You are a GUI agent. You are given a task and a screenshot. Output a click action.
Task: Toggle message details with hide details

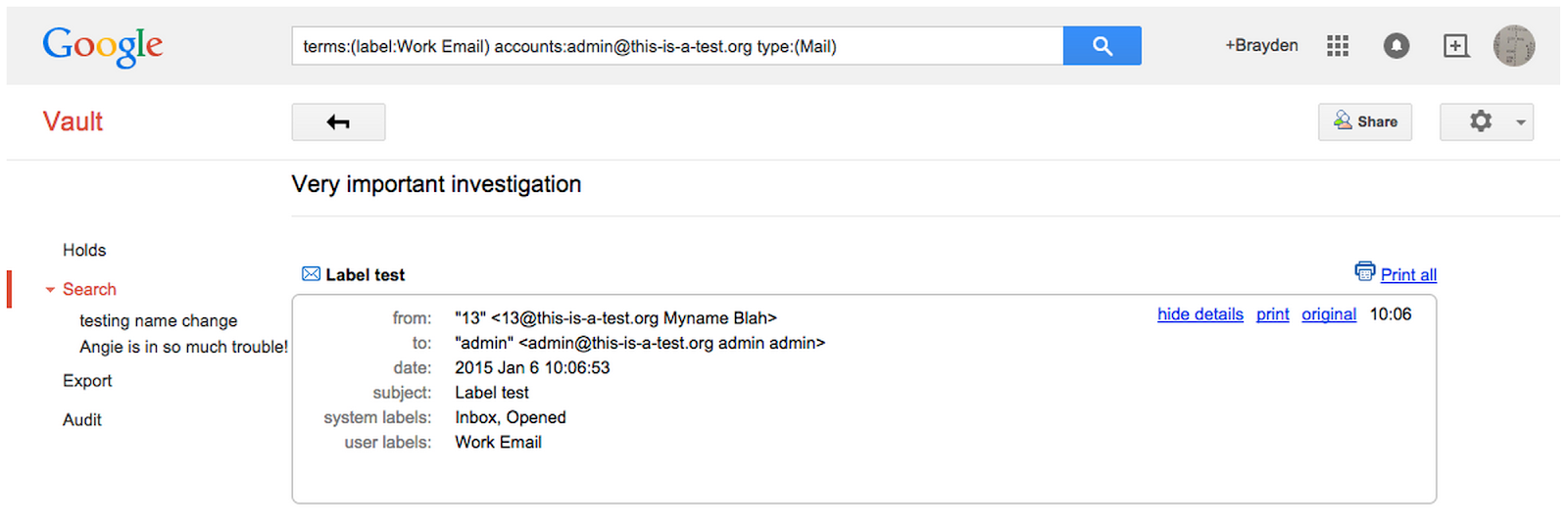coord(1200,314)
